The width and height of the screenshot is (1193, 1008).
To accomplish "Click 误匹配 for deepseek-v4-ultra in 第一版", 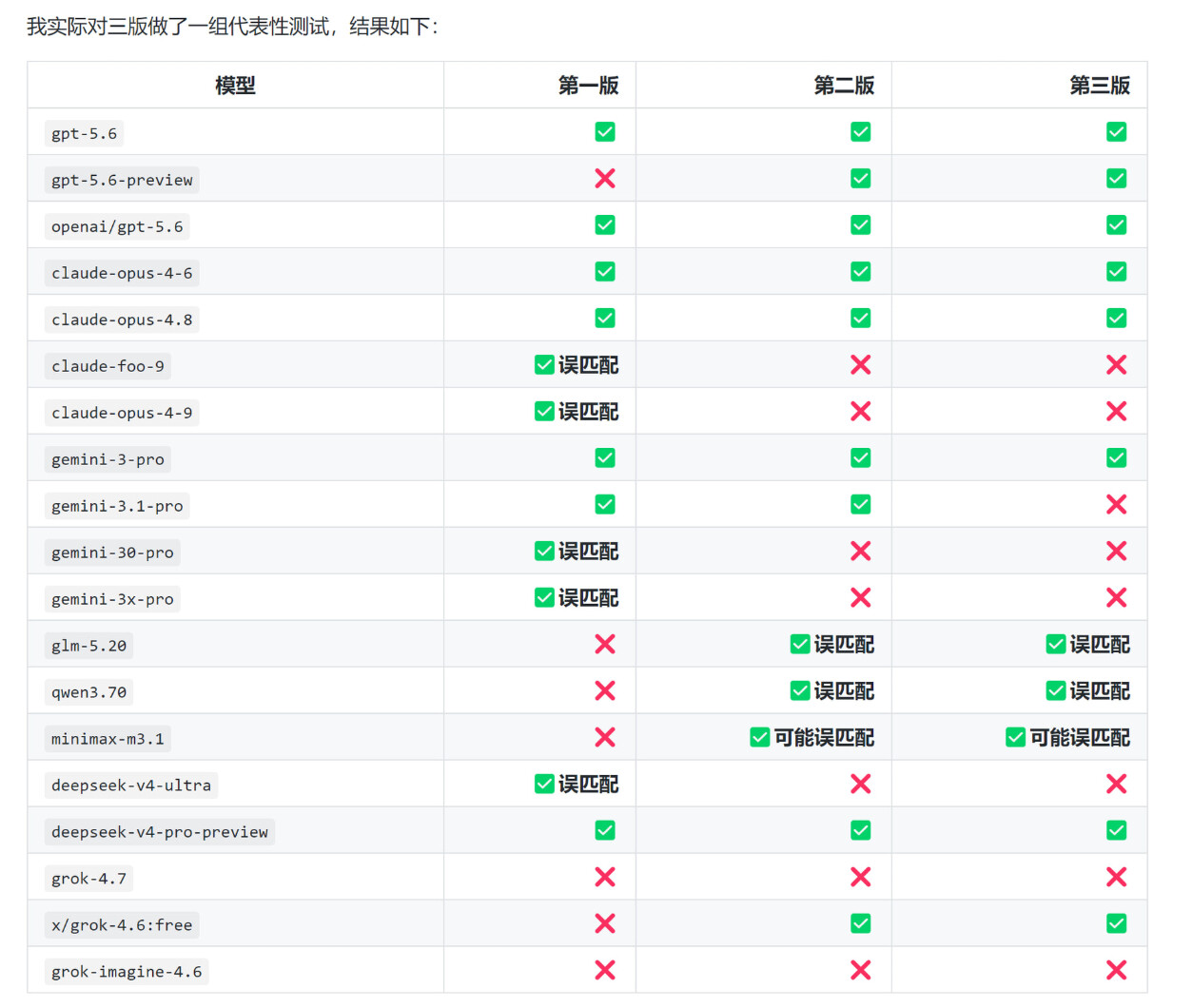I will pyautogui.click(x=588, y=785).
